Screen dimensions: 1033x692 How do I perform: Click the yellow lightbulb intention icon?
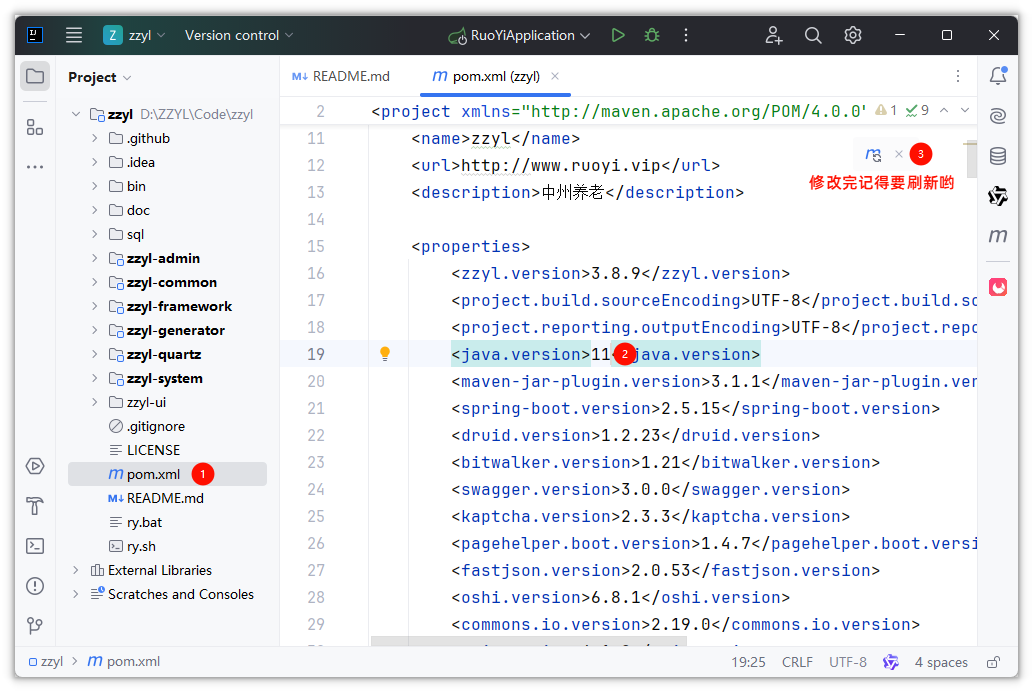[385, 354]
